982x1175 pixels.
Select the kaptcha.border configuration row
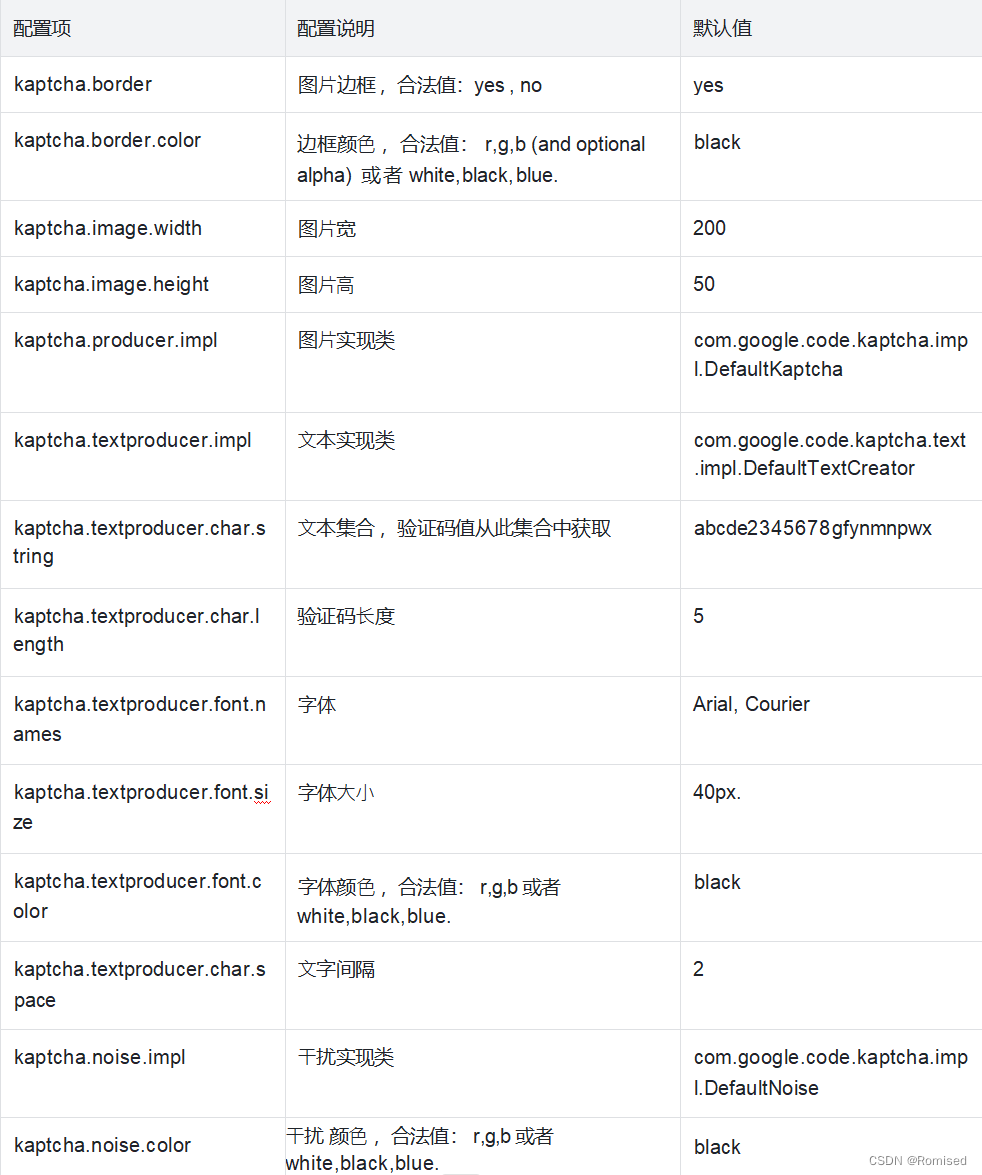point(83,84)
